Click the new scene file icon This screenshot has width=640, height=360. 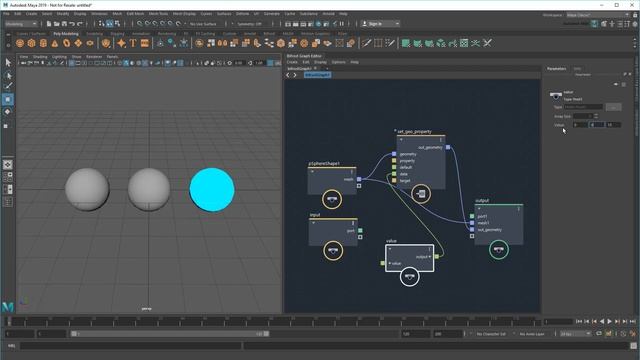coord(49,24)
